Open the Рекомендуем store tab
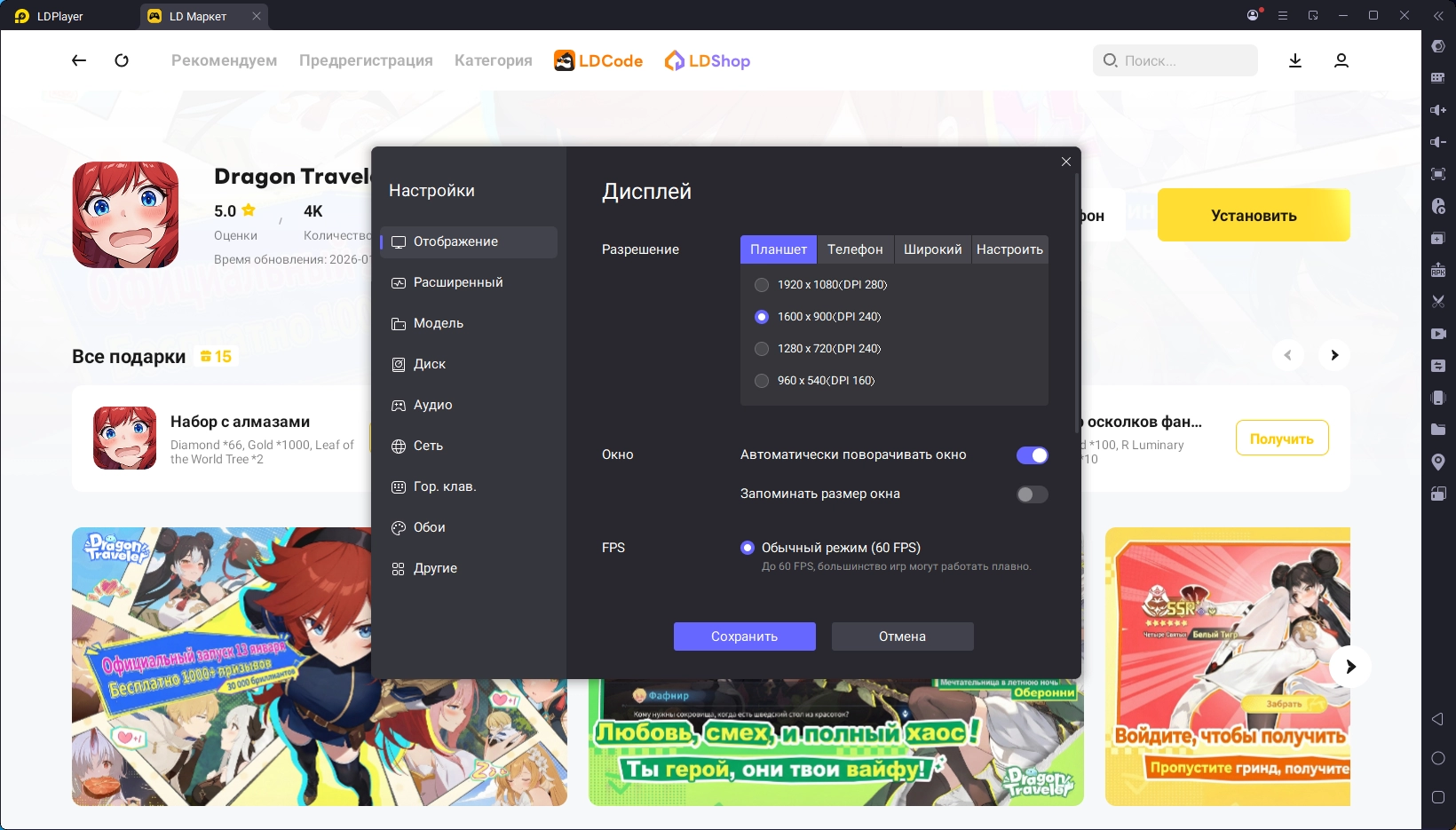1456x830 pixels. (x=225, y=60)
